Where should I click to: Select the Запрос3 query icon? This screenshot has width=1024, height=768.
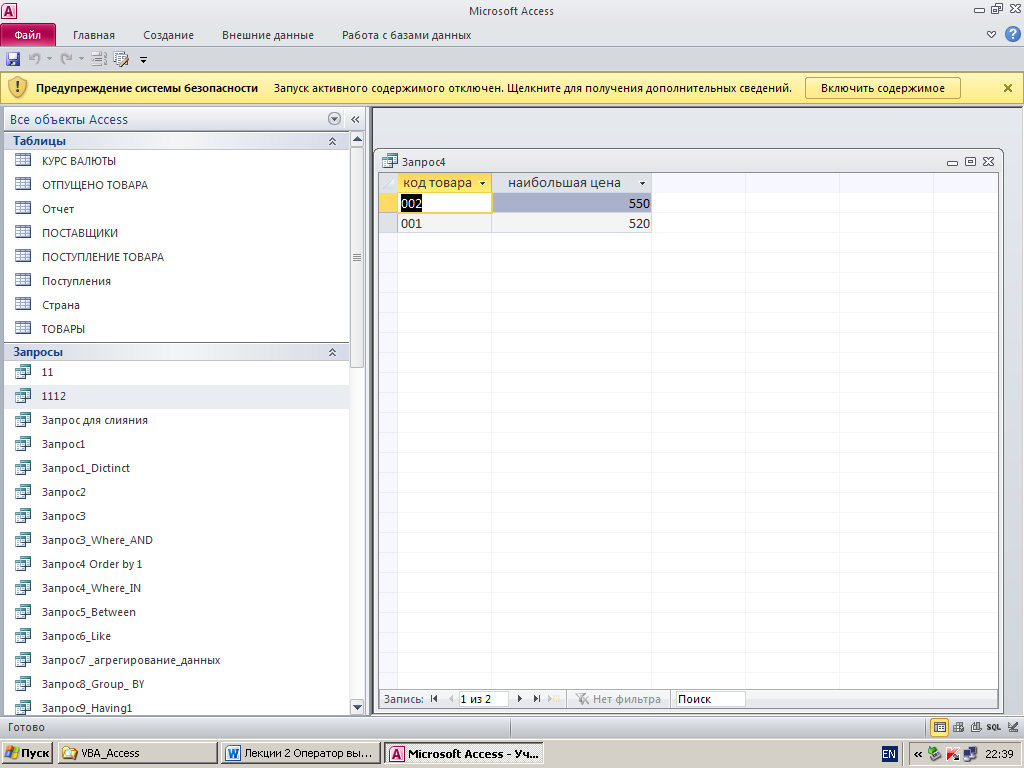pos(23,516)
